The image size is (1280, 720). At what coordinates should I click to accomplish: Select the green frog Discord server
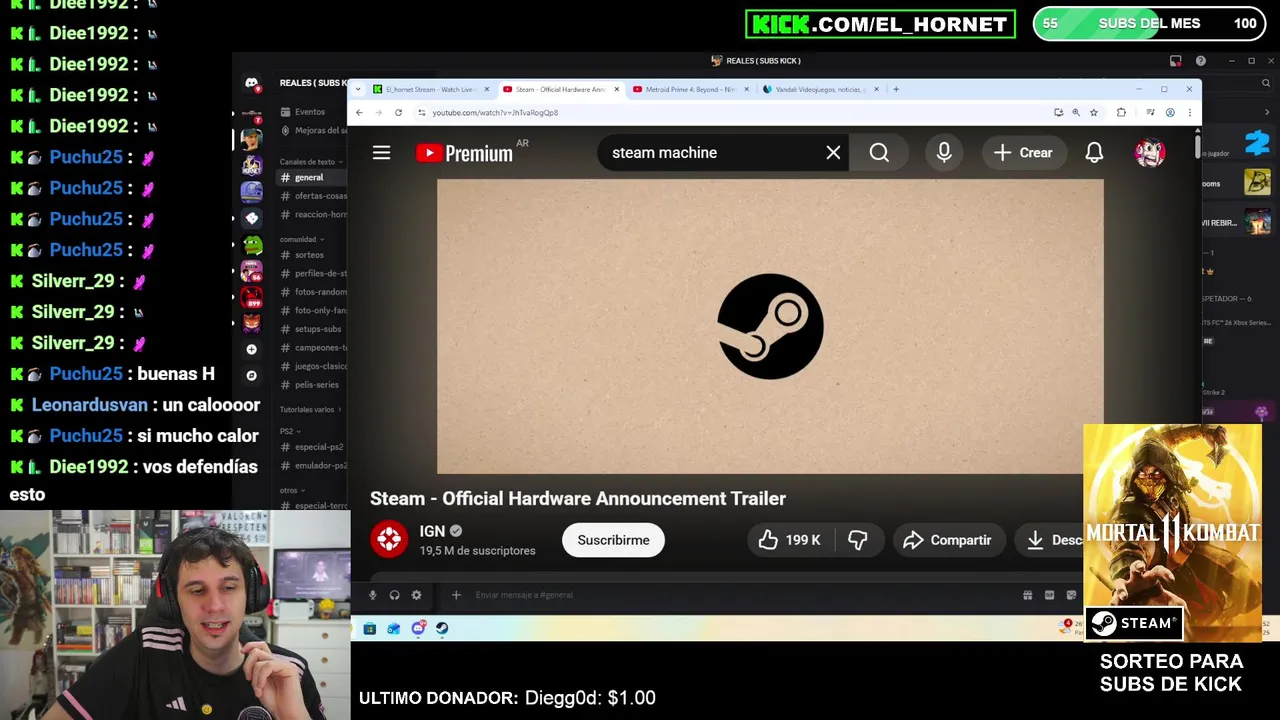point(252,245)
